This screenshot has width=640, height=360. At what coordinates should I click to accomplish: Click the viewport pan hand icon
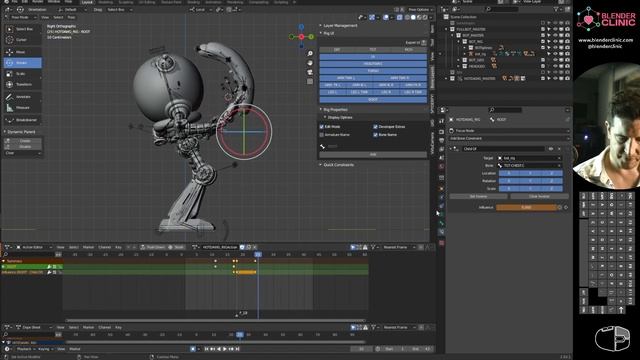pyautogui.click(x=310, y=63)
